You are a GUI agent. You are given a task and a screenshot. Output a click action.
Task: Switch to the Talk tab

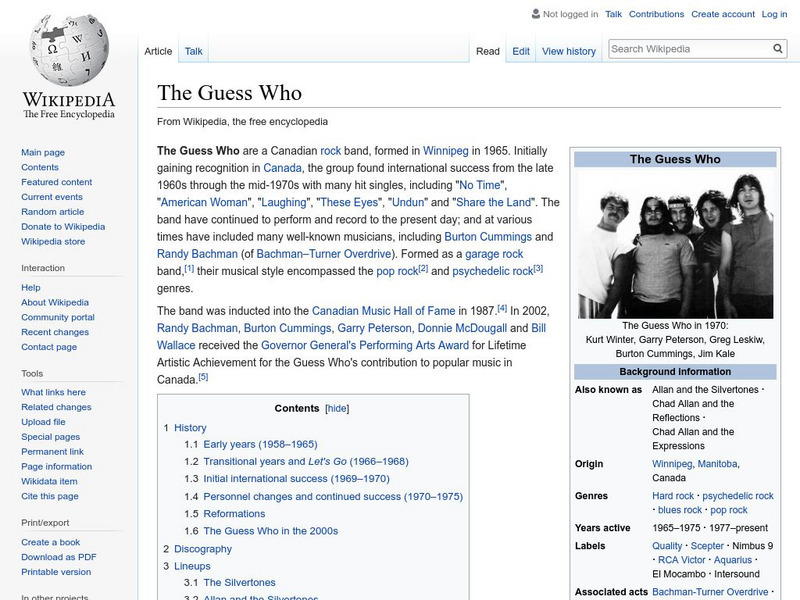click(x=193, y=51)
